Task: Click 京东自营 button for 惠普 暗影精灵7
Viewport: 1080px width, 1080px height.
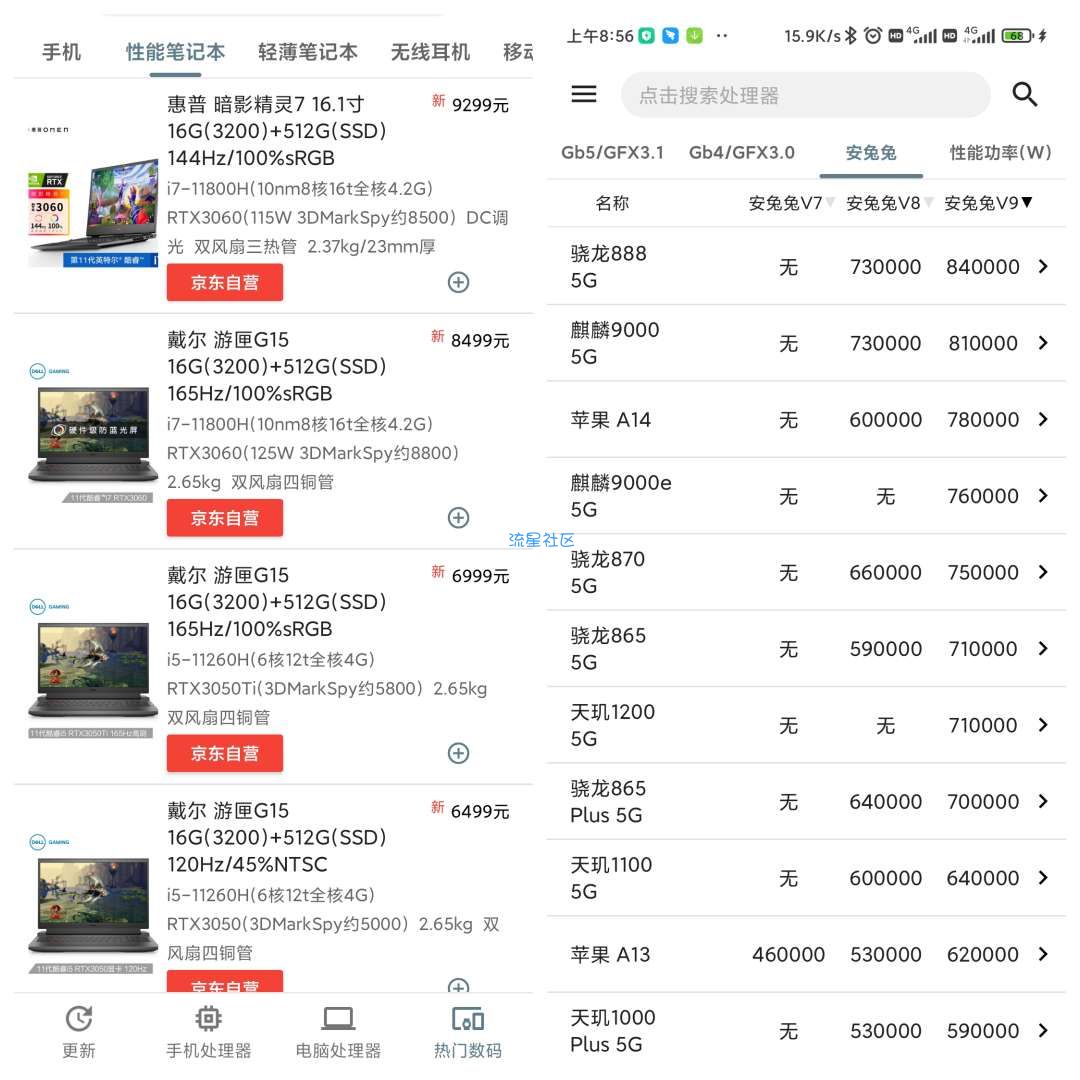Action: [x=225, y=282]
